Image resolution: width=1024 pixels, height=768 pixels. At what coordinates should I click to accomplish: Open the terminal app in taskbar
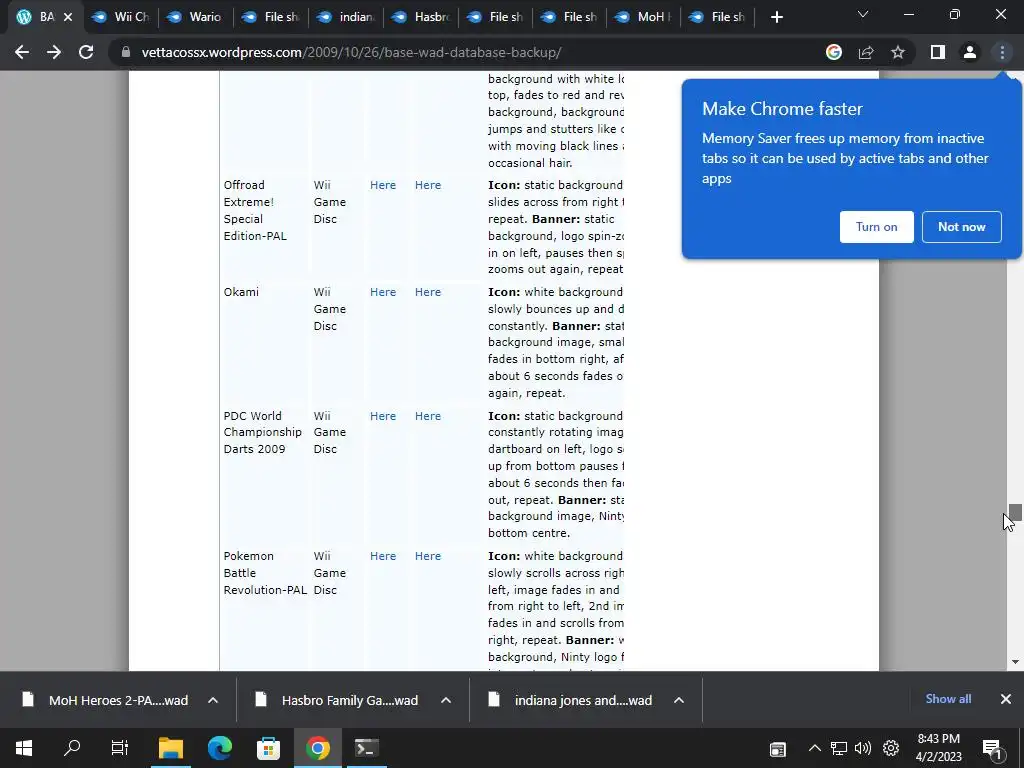(x=366, y=748)
